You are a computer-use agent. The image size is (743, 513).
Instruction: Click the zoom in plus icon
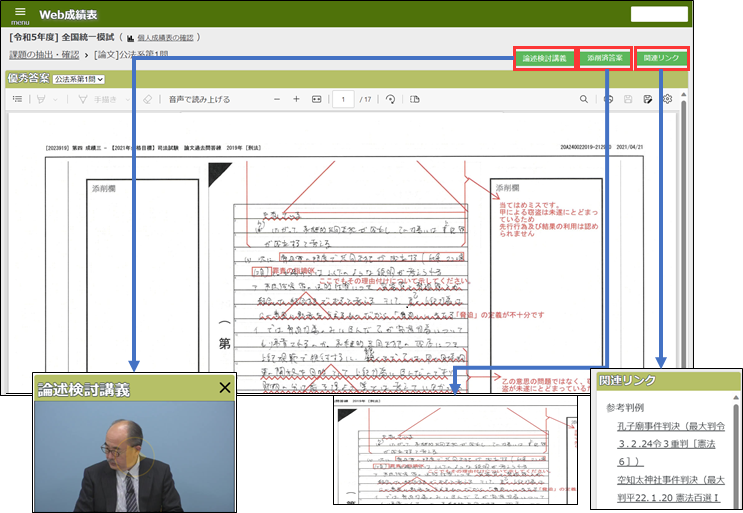pyautogui.click(x=296, y=100)
